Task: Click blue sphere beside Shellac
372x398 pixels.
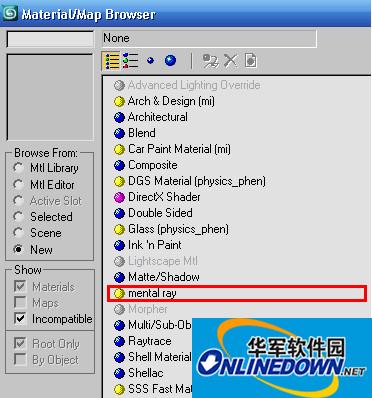Action: coord(119,373)
